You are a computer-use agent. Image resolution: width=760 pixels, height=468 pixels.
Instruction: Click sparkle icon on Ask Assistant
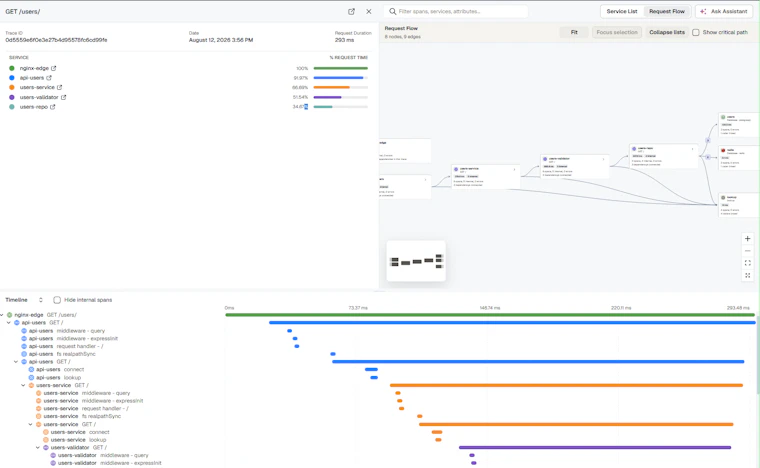pos(703,11)
